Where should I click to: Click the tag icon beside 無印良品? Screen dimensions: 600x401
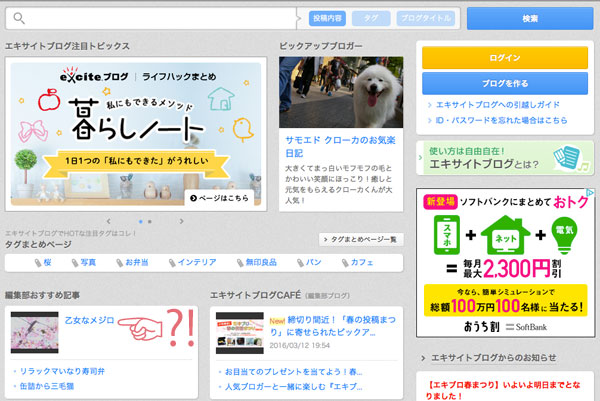coord(240,263)
